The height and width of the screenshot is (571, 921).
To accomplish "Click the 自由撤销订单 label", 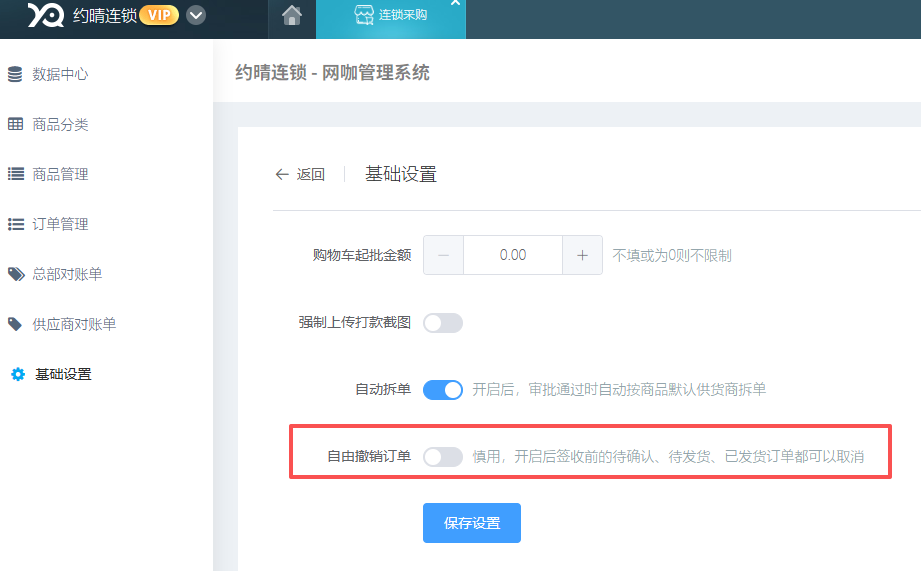I will 369,456.
